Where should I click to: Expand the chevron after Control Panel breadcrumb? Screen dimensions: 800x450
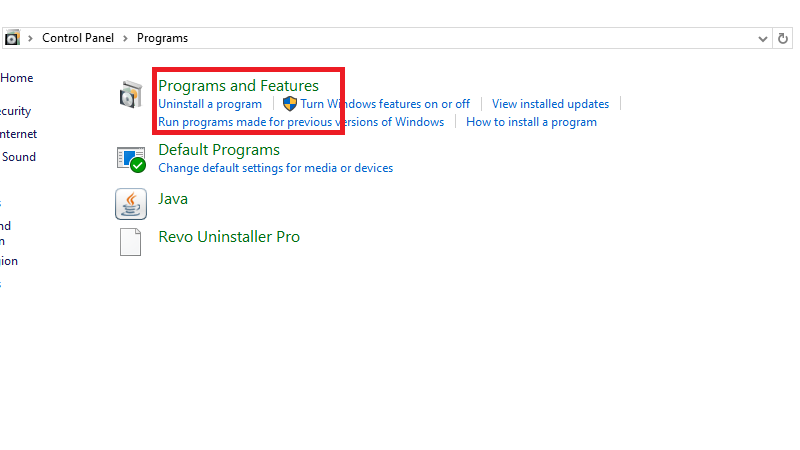(126, 38)
